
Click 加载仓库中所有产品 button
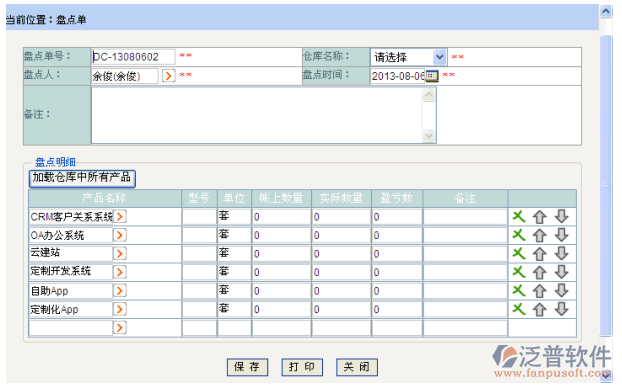tap(82, 178)
